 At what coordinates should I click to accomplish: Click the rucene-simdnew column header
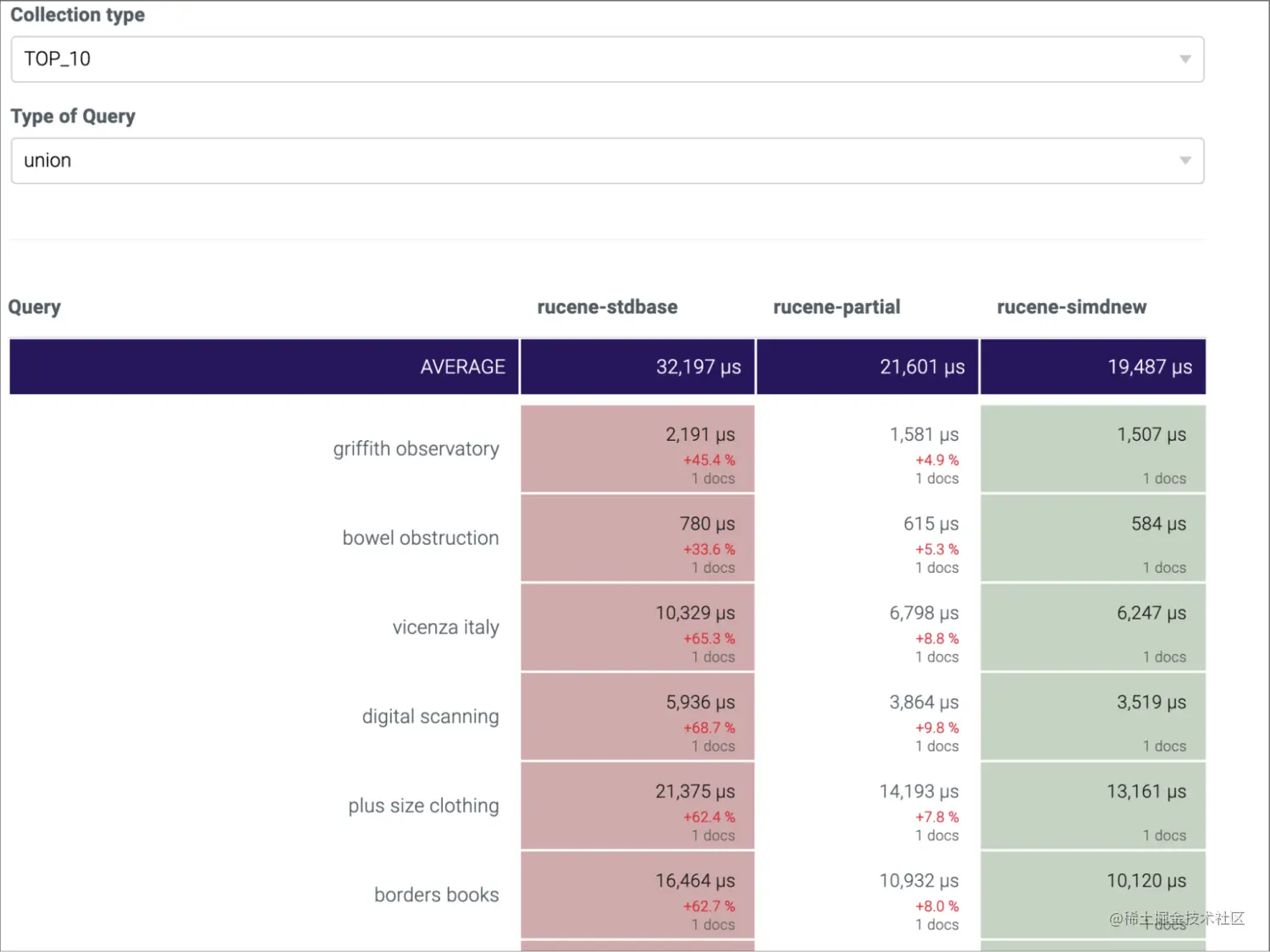click(x=1071, y=307)
